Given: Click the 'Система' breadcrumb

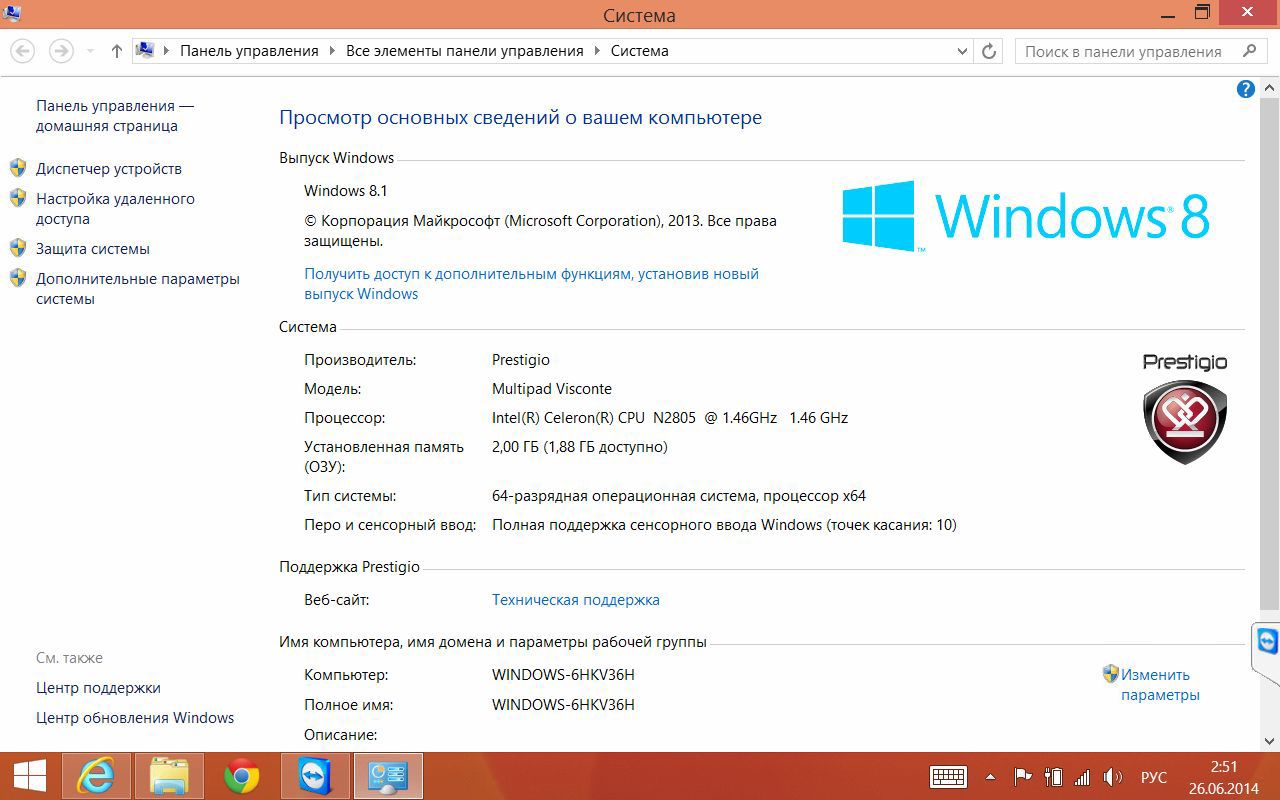Looking at the screenshot, I should [x=640, y=51].
